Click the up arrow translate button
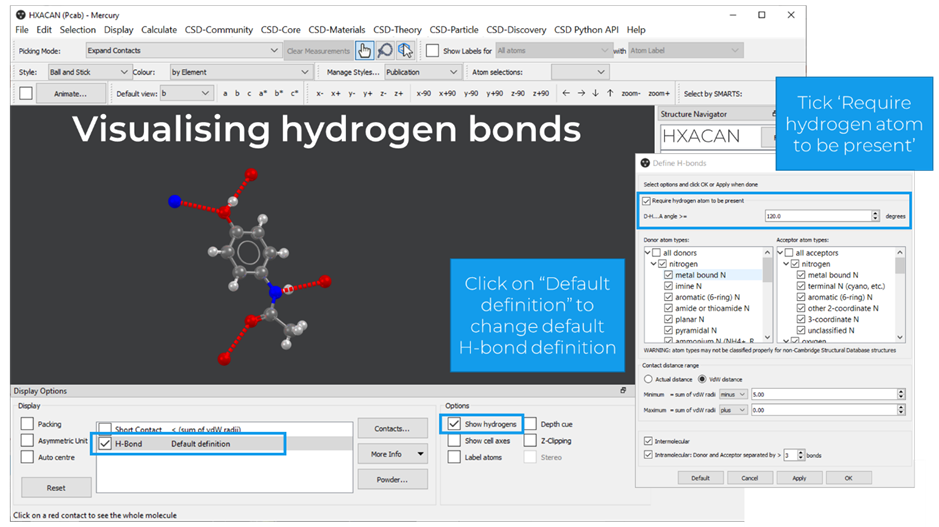939x527 pixels. (611, 94)
